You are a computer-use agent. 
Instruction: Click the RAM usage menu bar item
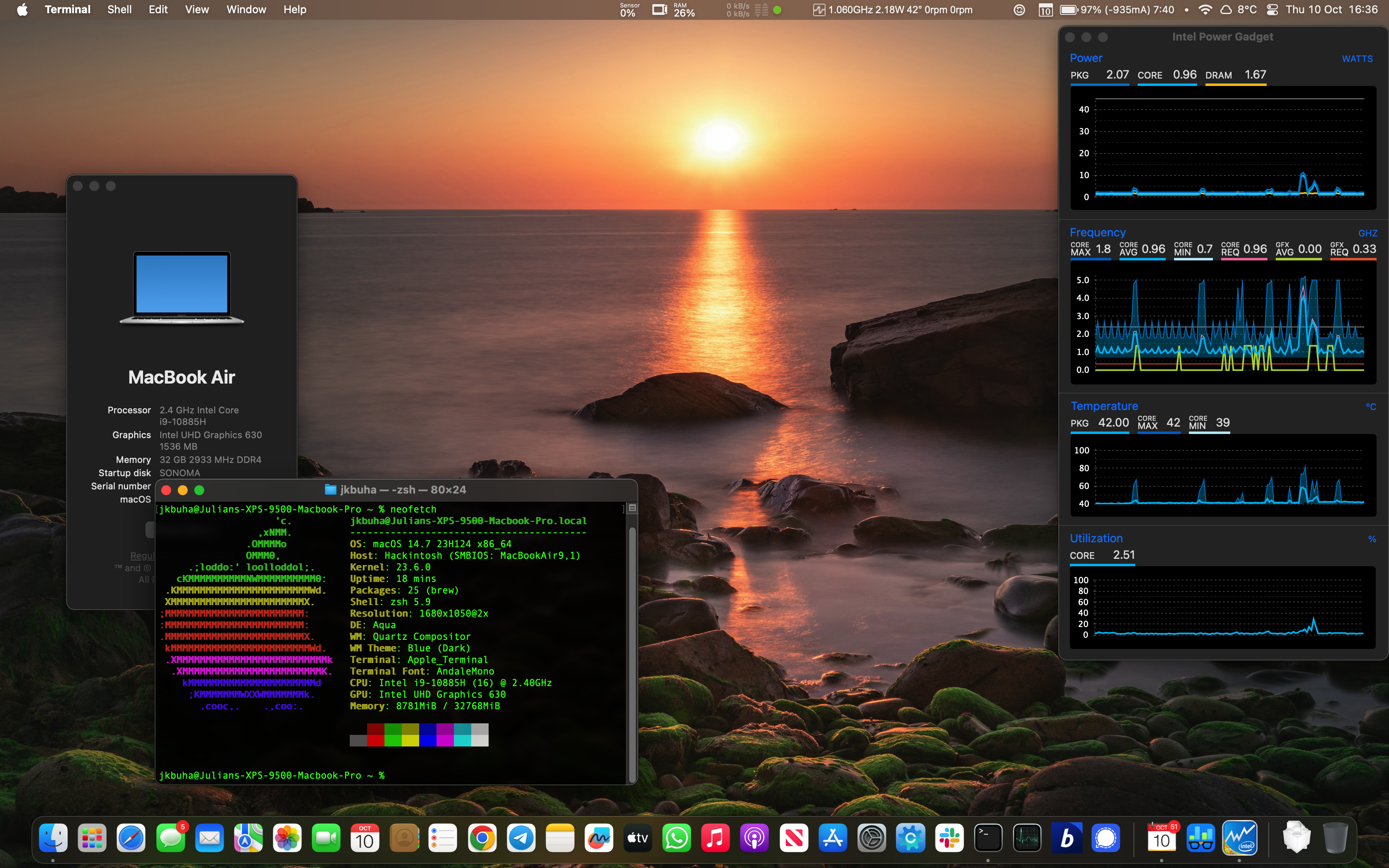click(x=684, y=10)
